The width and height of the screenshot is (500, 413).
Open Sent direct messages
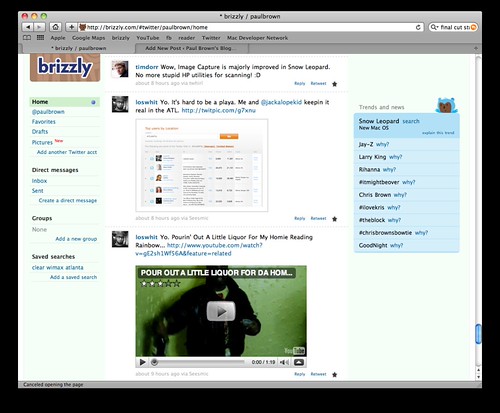(x=37, y=191)
